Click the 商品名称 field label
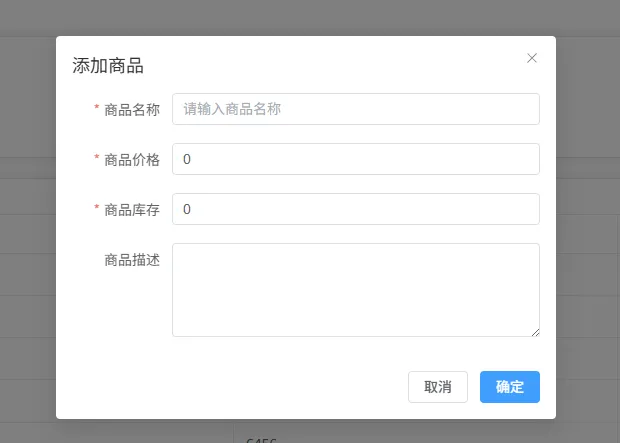Screen dimensions: 620x443 pos(132,110)
